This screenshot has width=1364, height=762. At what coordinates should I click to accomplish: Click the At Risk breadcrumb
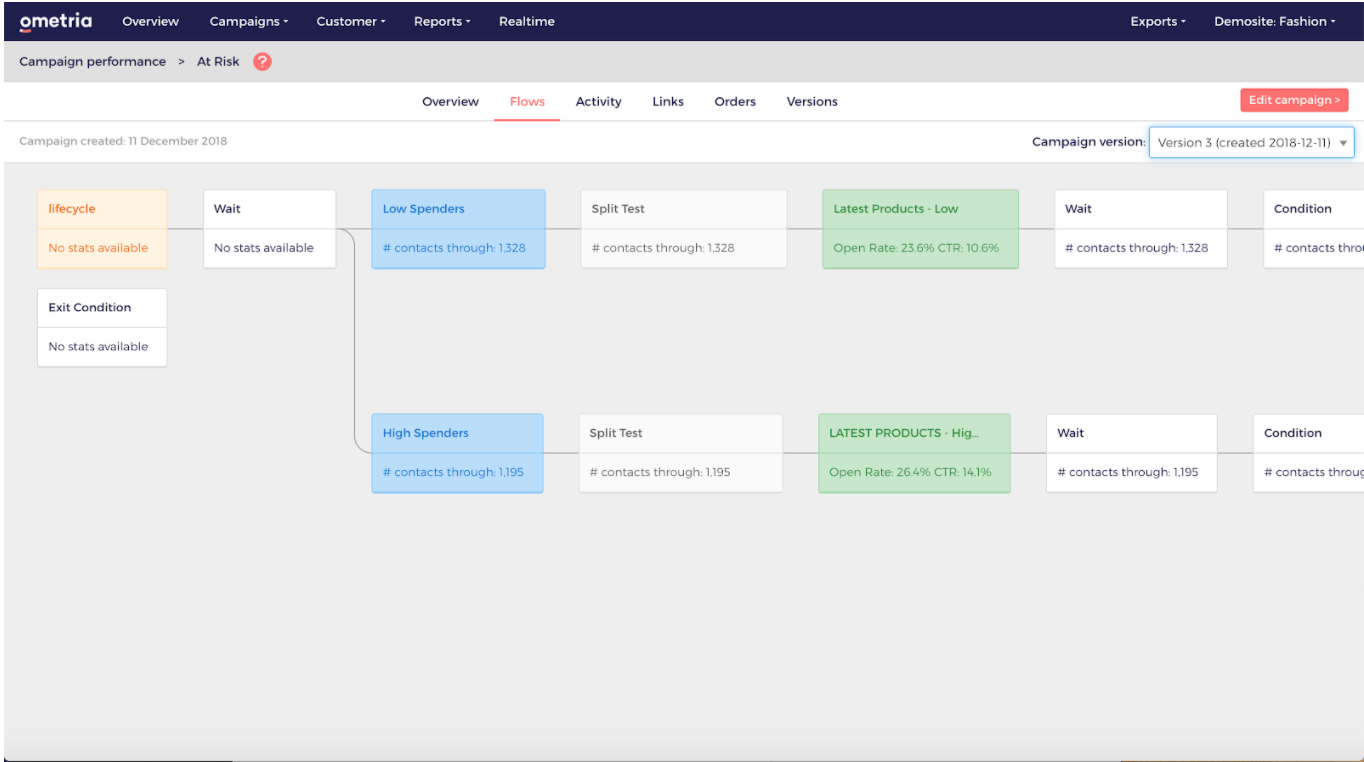click(x=218, y=61)
